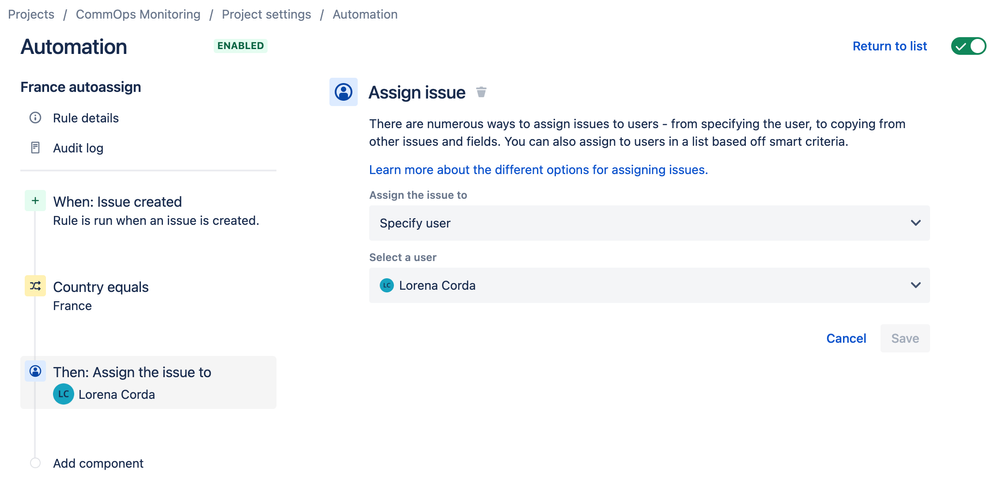
Task: Click the blue assign action icon in rule chain
Action: pyautogui.click(x=35, y=371)
